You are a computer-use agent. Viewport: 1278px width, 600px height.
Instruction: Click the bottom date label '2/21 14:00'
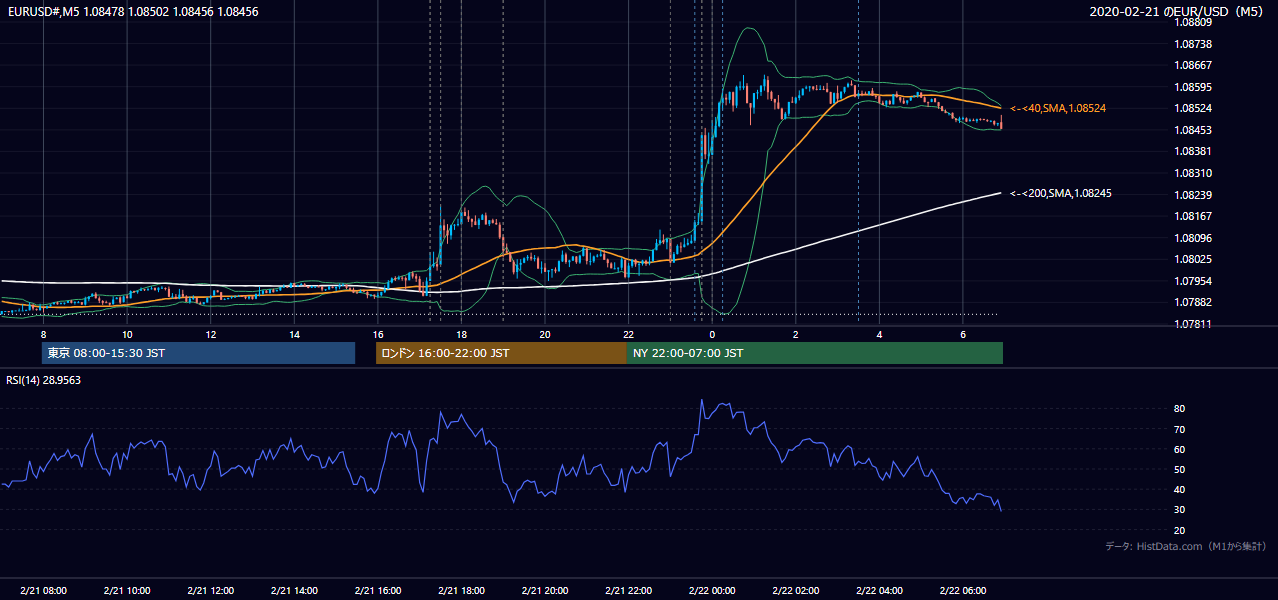(x=293, y=590)
